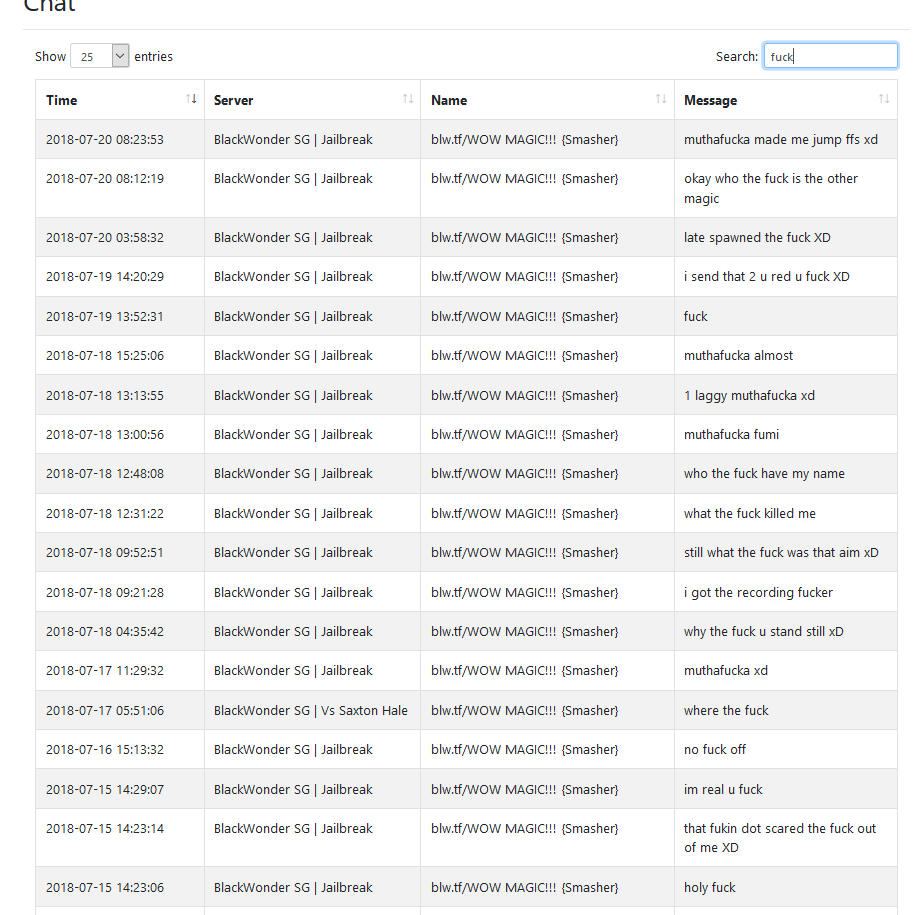The image size is (924, 915).
Task: Click the Name column sort arrows icon
Action: [x=661, y=99]
